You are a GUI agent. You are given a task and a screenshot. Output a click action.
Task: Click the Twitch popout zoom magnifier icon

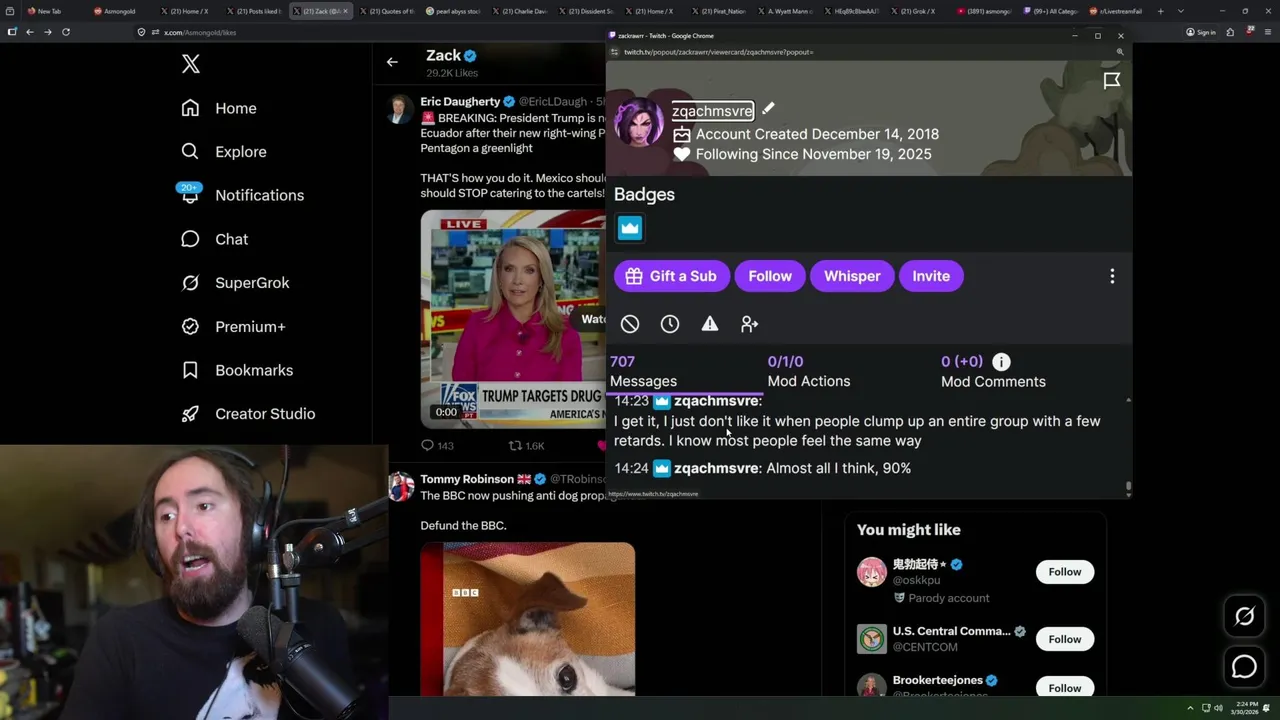coord(1120,52)
